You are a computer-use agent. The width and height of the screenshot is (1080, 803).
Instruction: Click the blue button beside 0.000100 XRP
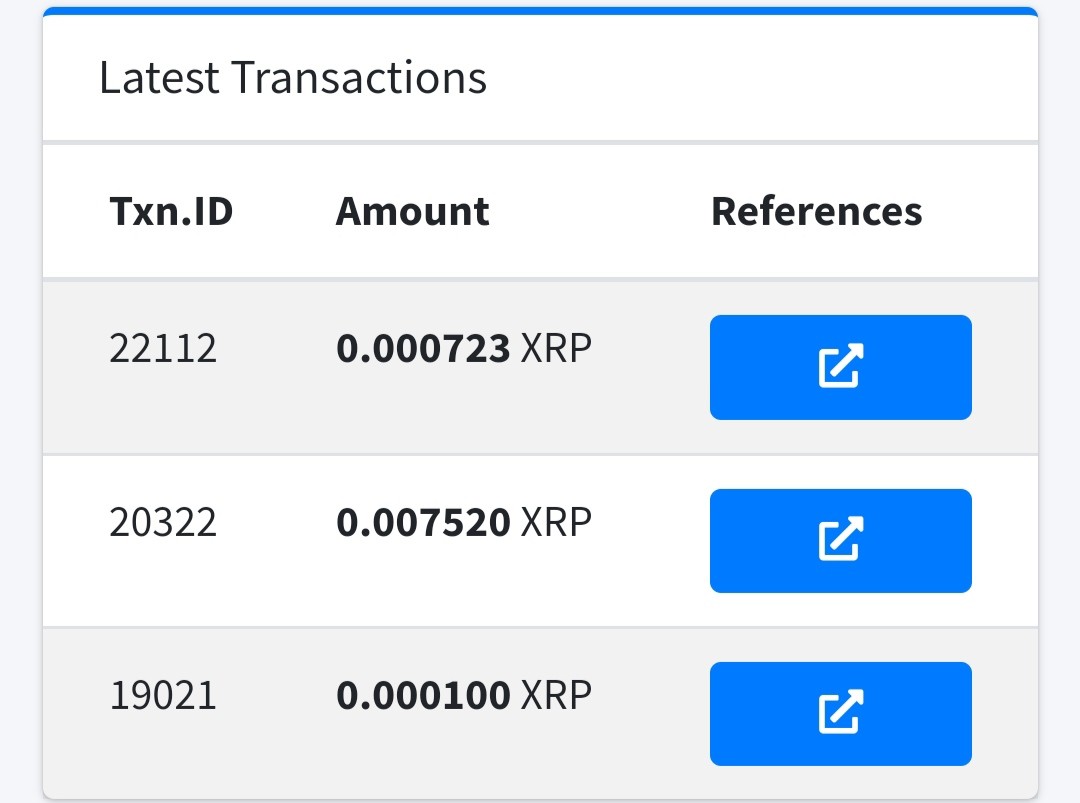coord(840,713)
